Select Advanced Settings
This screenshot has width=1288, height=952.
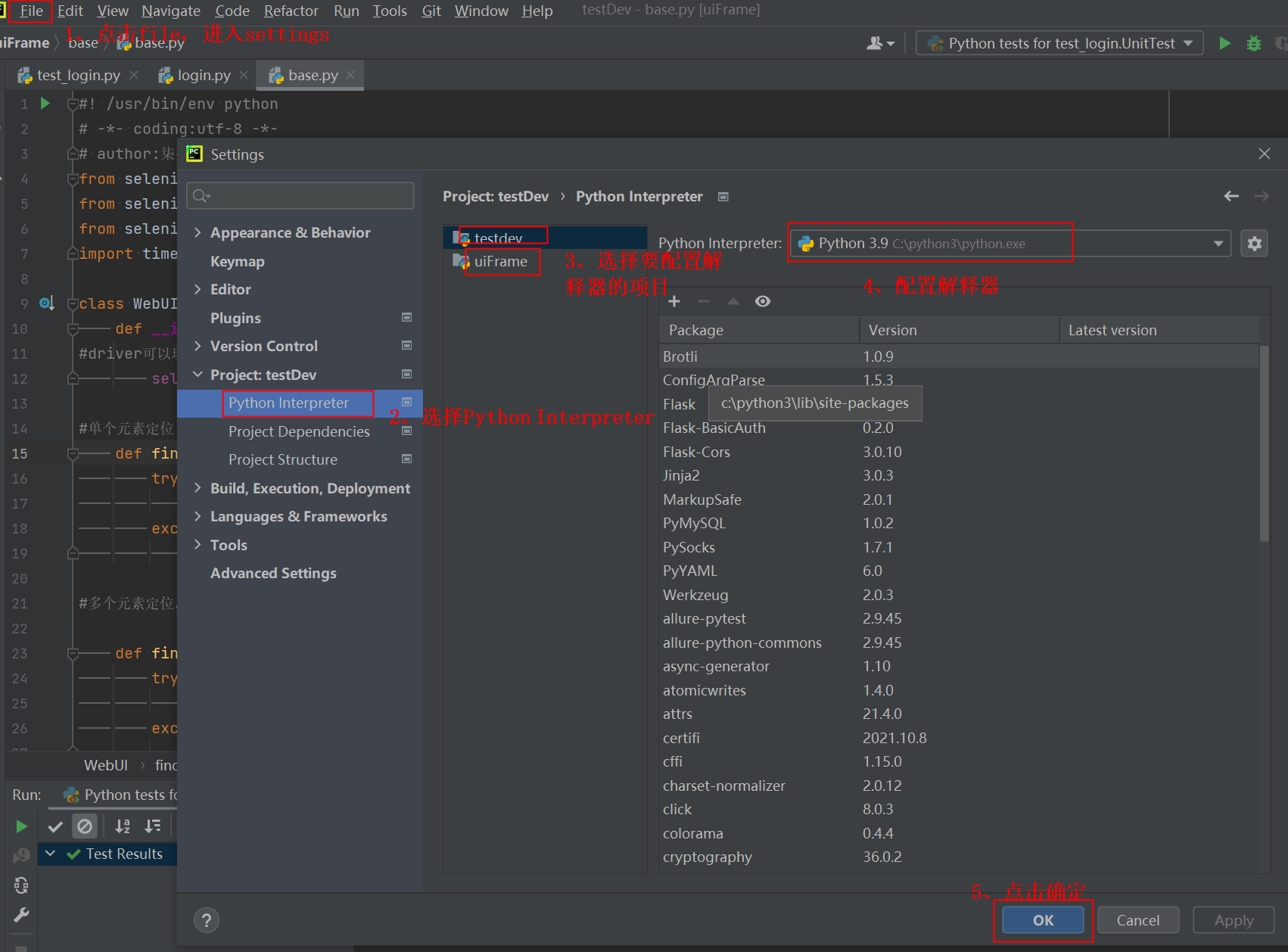(x=273, y=573)
